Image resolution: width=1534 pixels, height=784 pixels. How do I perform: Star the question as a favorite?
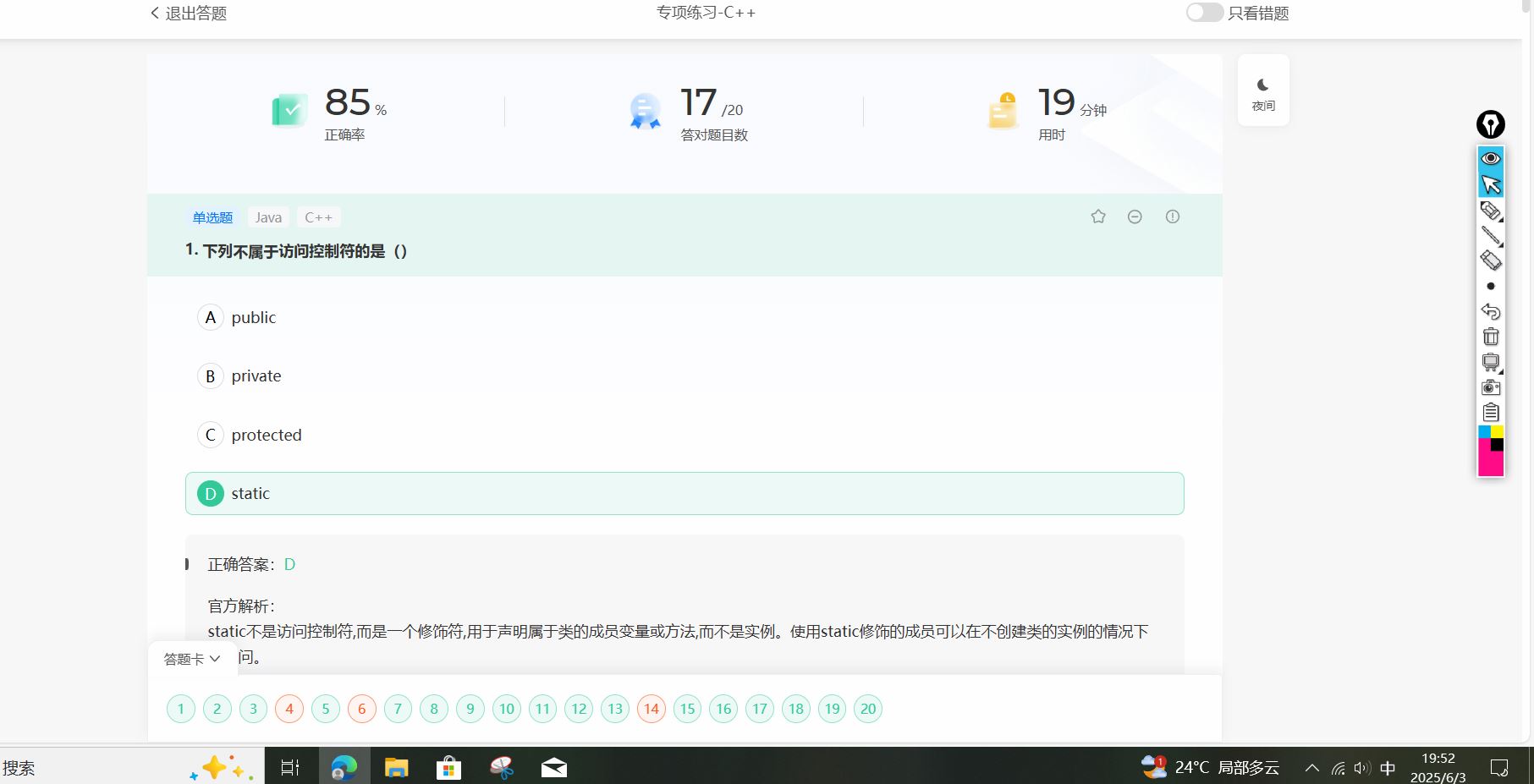point(1097,217)
